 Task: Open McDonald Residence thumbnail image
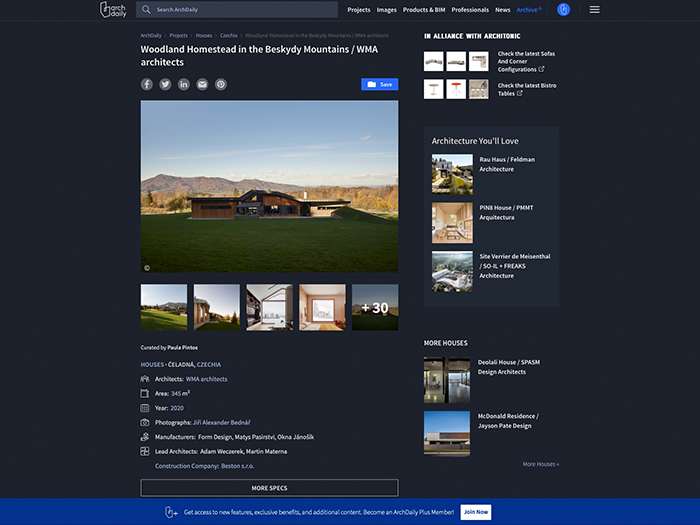[447, 433]
